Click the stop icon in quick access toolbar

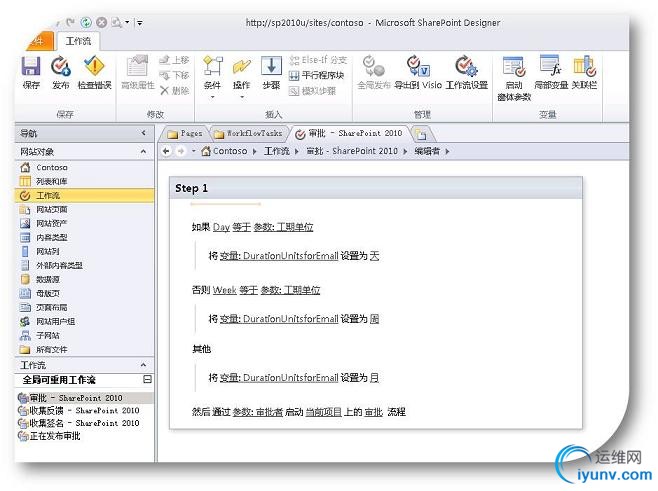pyautogui.click(x=101, y=22)
